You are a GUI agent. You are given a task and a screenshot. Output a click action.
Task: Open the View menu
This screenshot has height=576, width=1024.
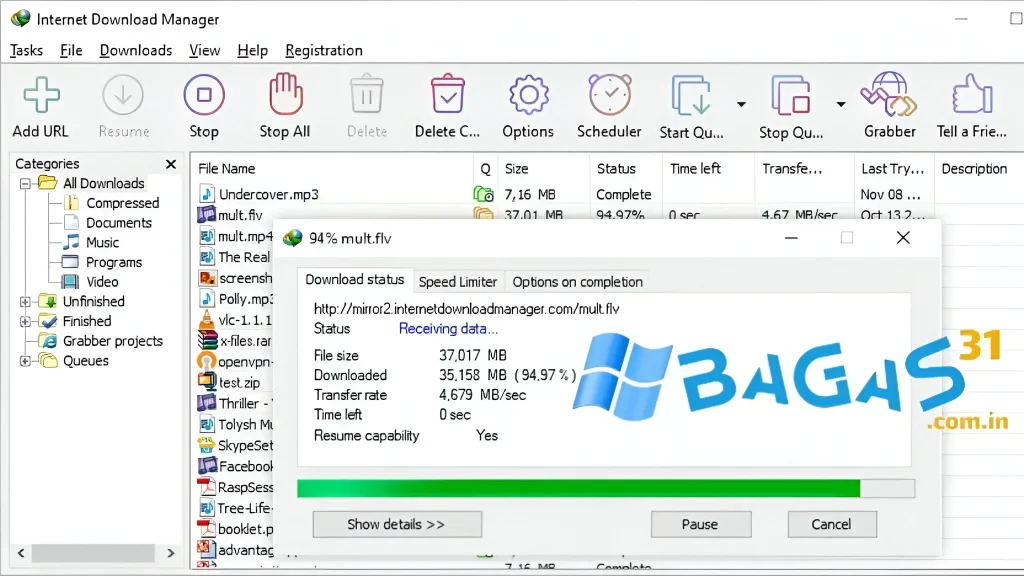coord(204,50)
